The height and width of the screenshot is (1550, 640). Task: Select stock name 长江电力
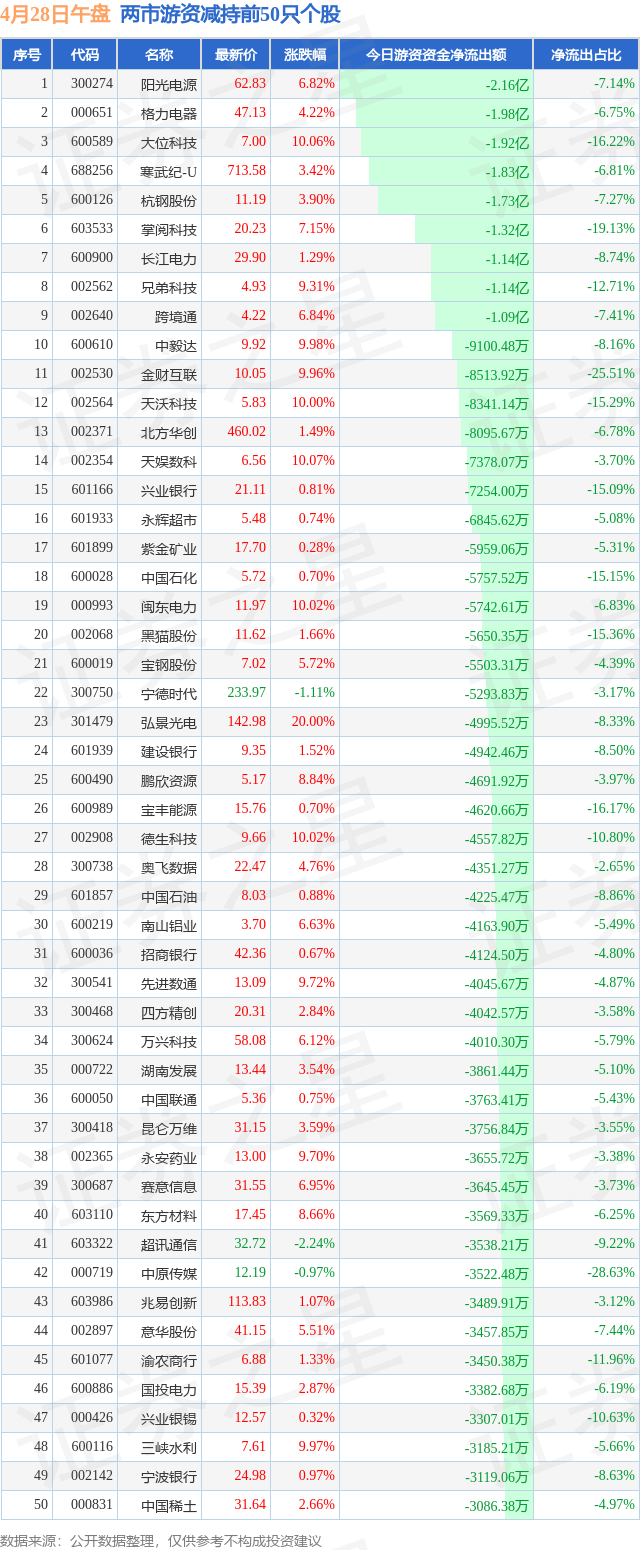pyautogui.click(x=169, y=258)
